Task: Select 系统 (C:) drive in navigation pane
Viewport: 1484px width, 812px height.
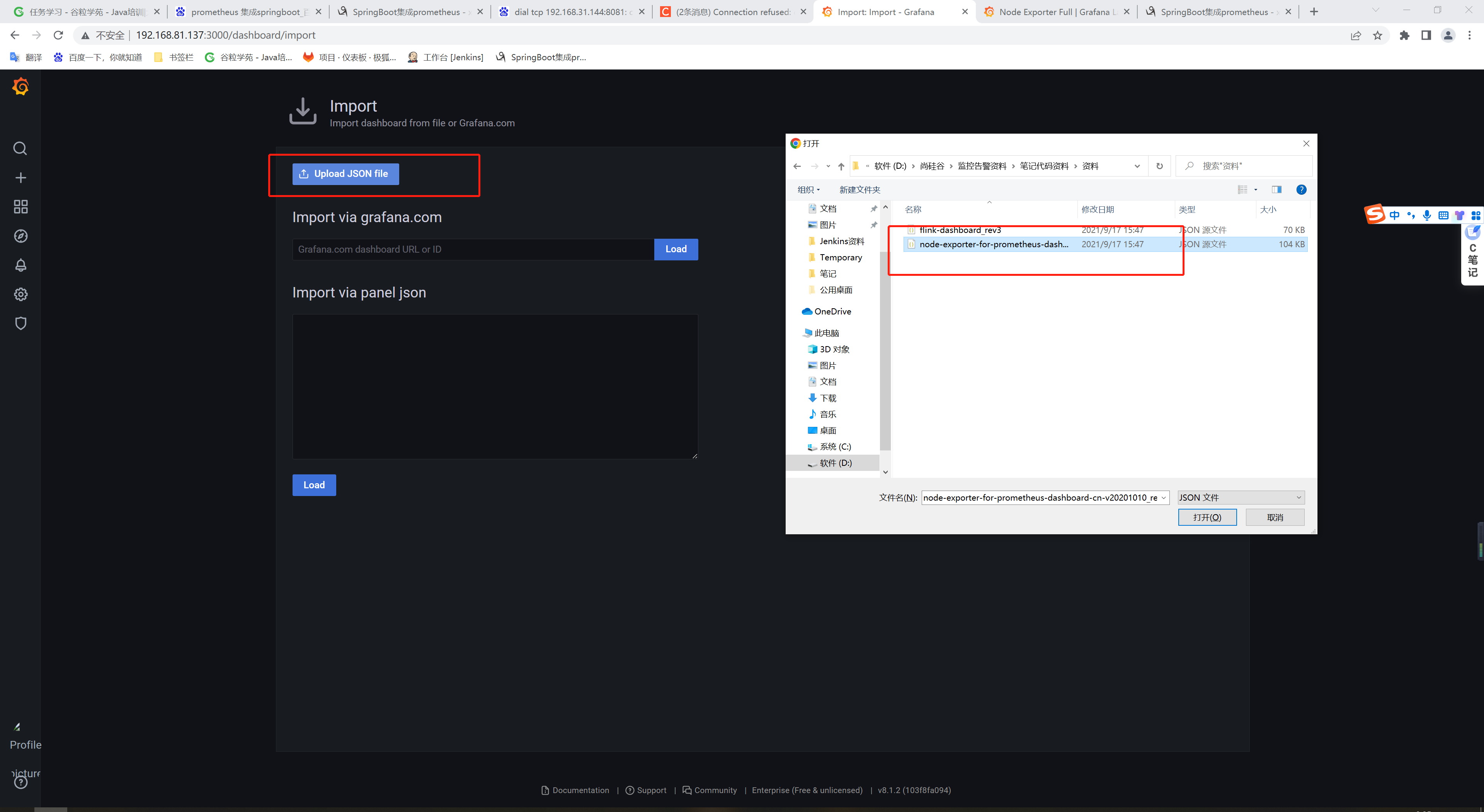Action: point(829,447)
